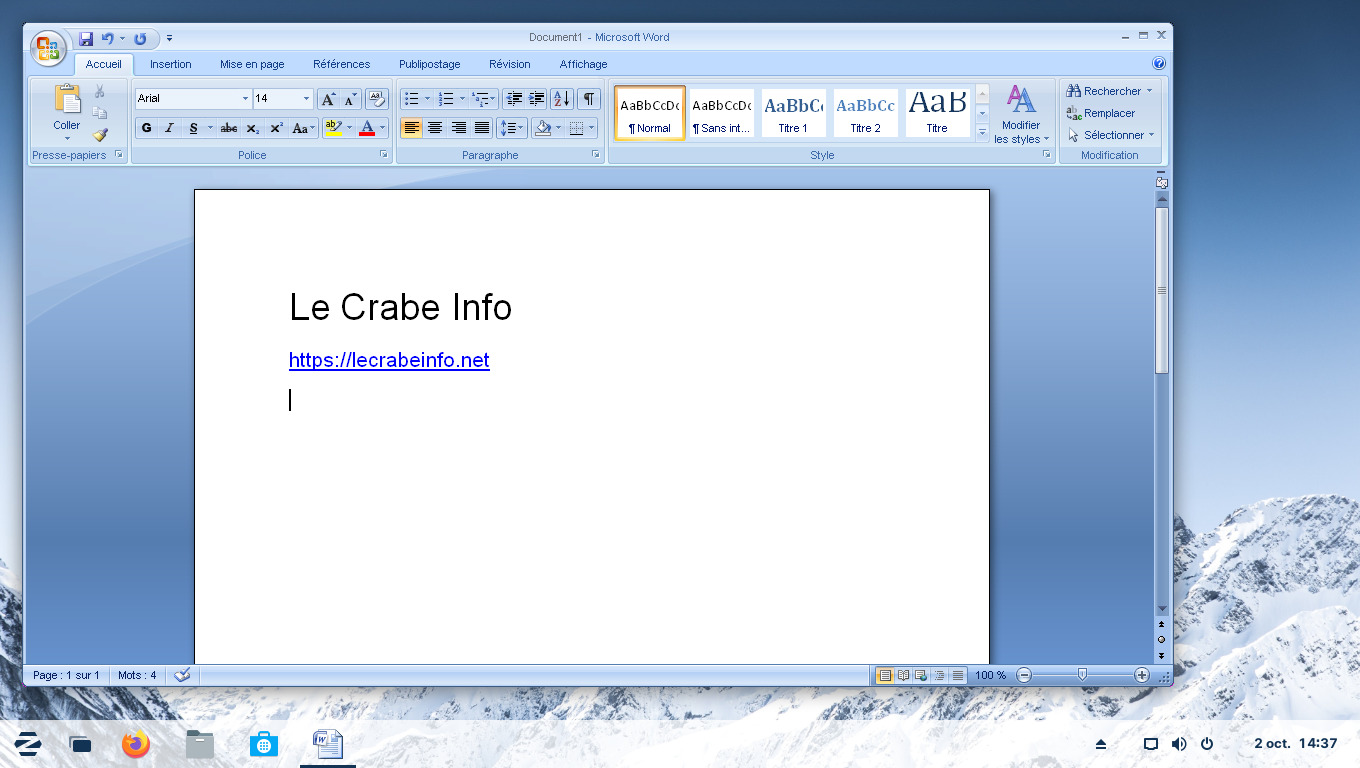This screenshot has height=768, width=1360.
Task: Apply the Titre 2 style
Action: (865, 112)
